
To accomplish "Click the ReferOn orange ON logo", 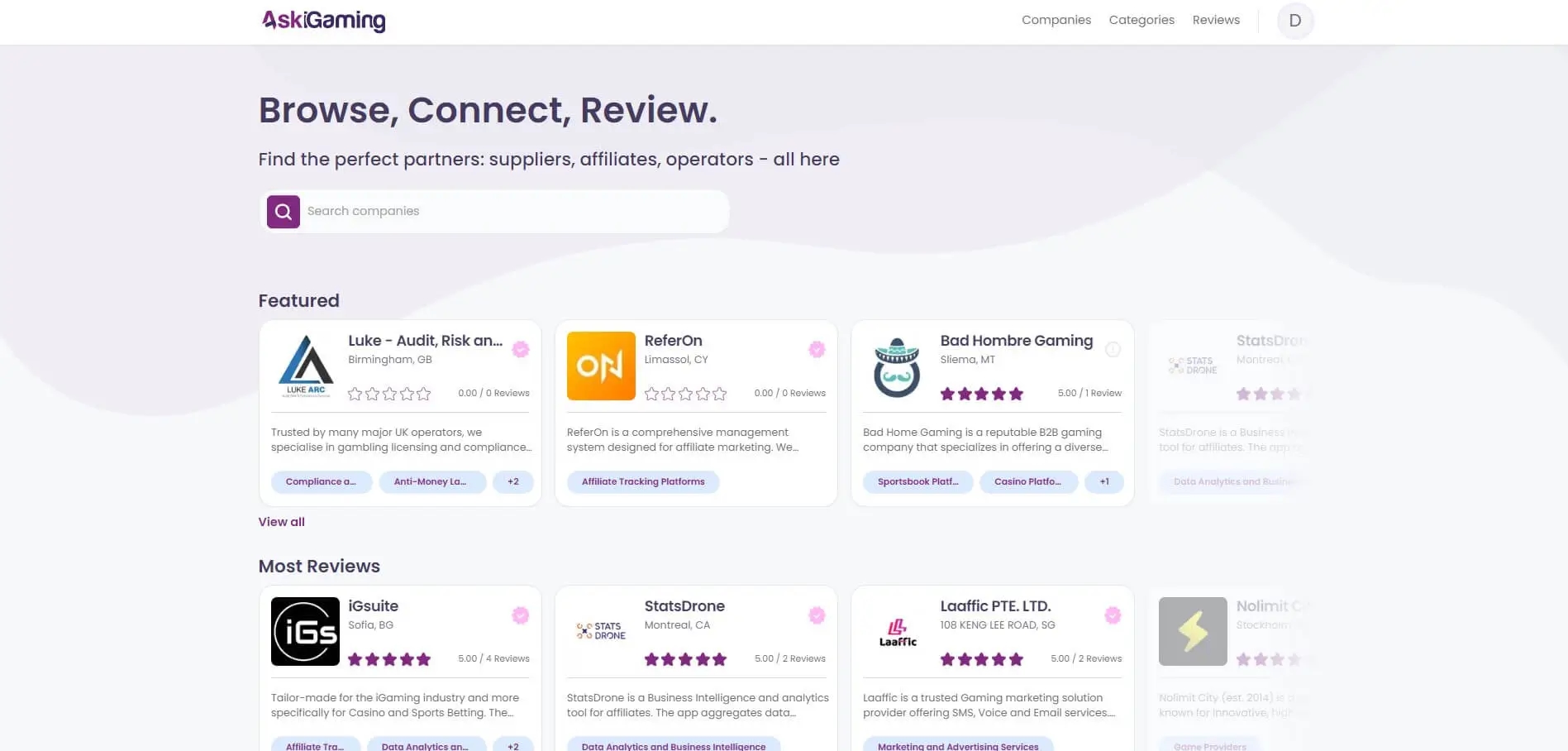I will [601, 366].
